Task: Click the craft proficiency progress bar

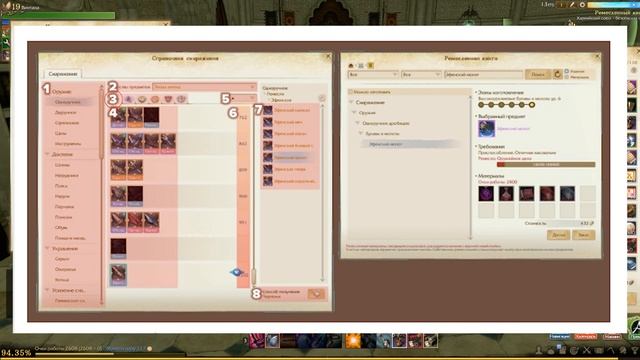Action: coord(546,164)
